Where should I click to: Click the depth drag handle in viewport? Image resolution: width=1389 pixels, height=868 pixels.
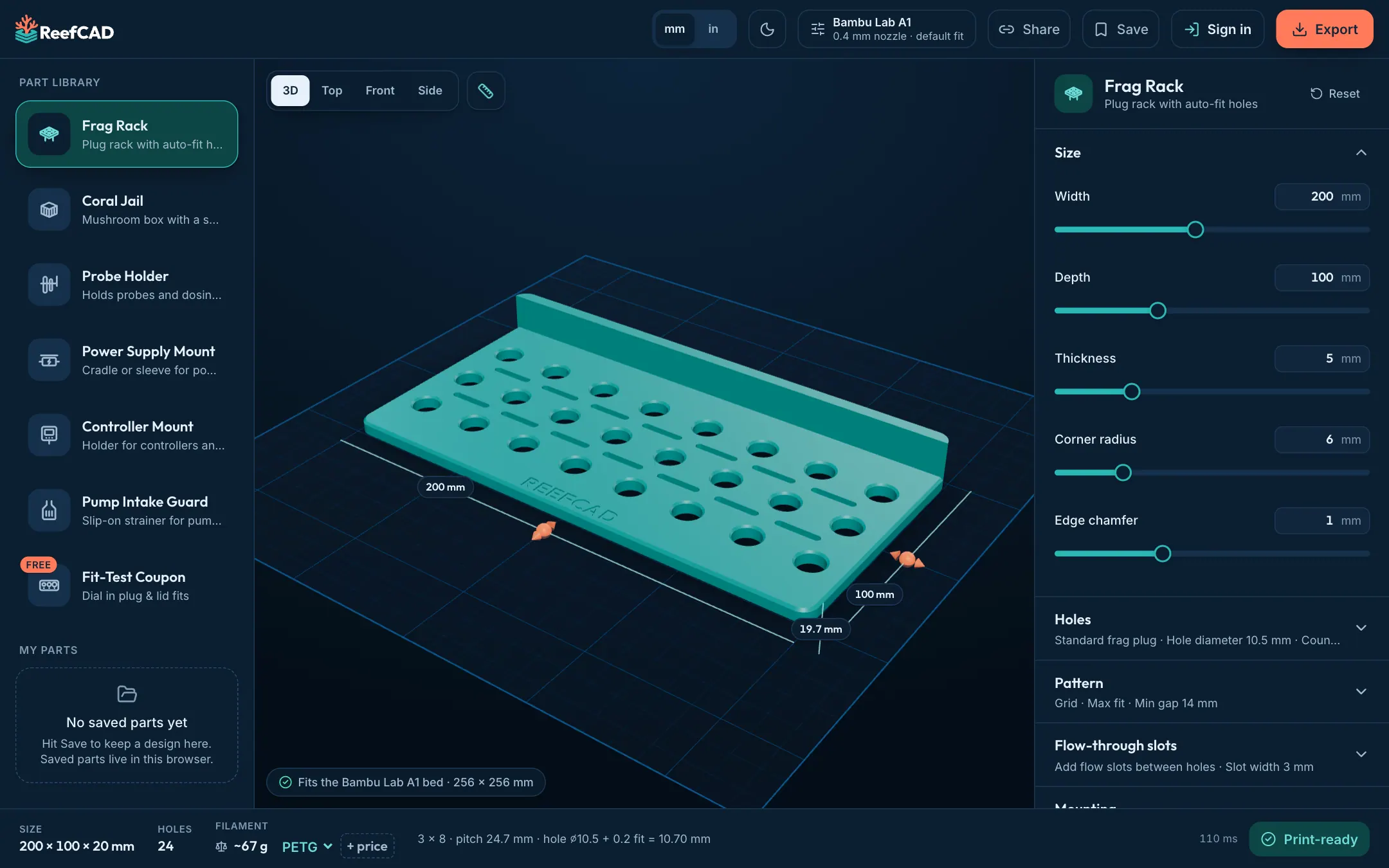tap(907, 559)
